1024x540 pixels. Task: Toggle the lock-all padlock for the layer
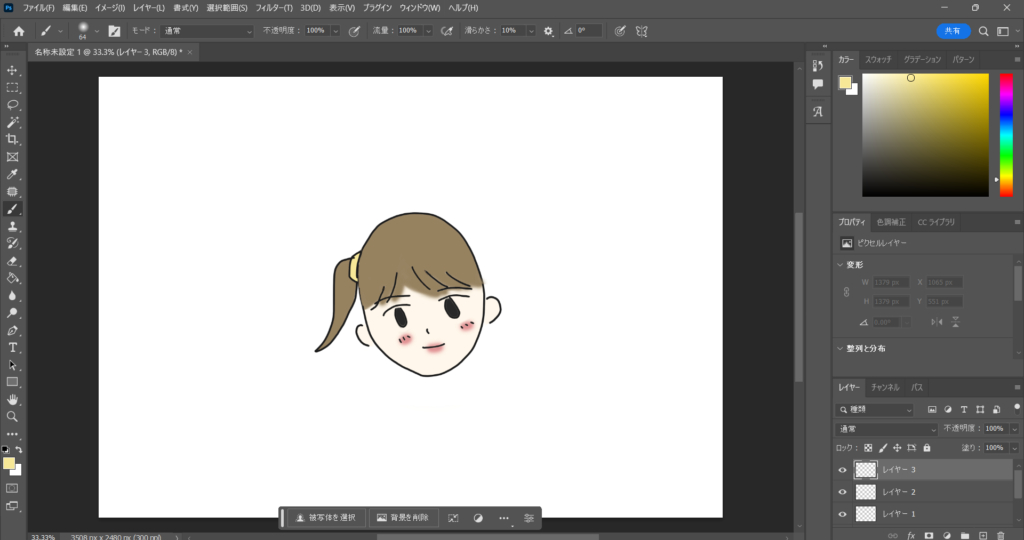click(927, 448)
